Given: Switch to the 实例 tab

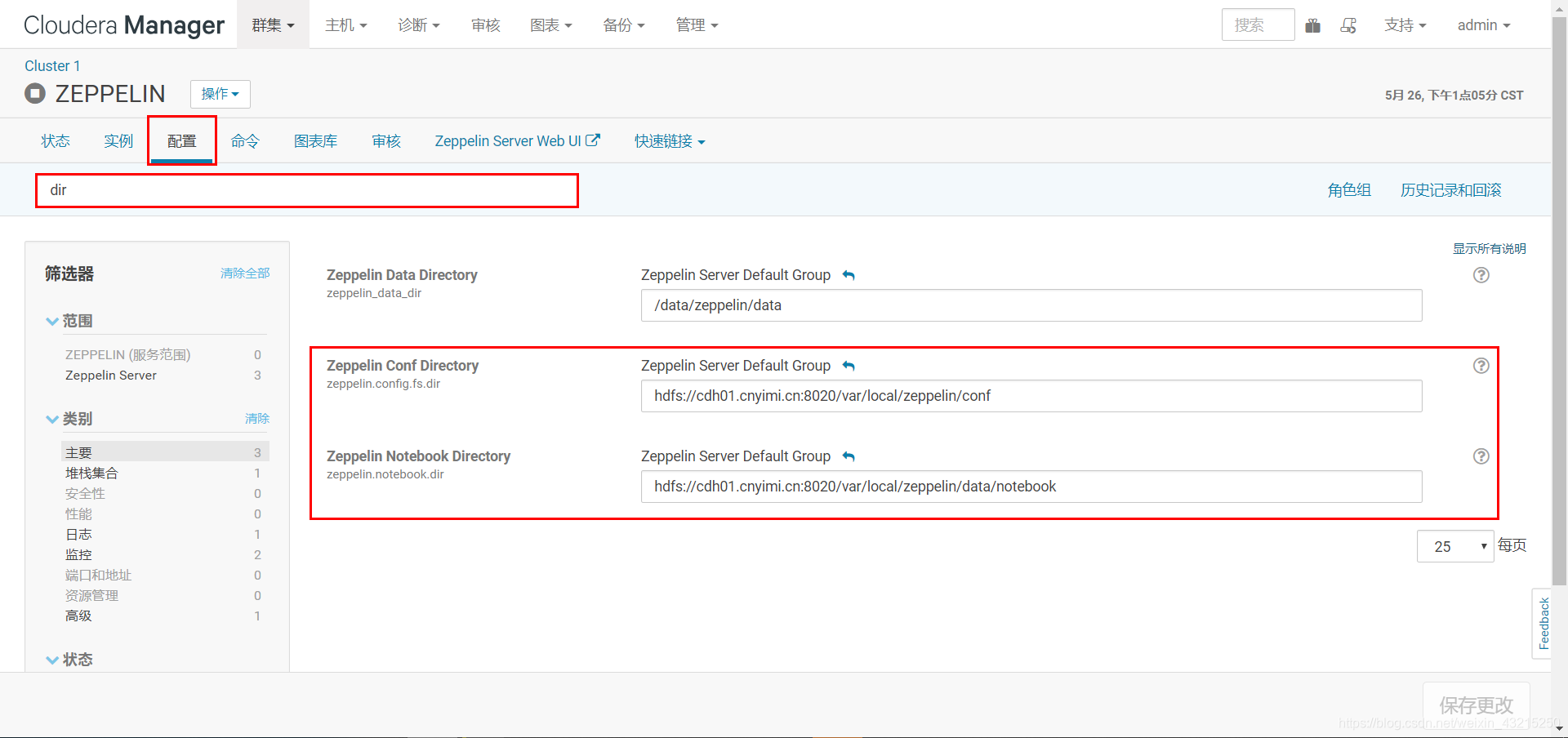Looking at the screenshot, I should (x=118, y=141).
